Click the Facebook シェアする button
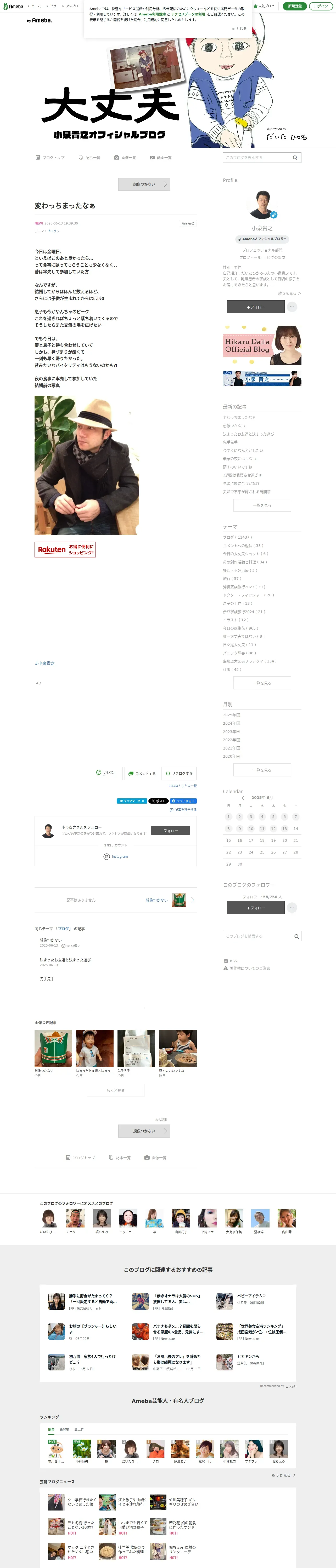This screenshot has height=1568, width=336. click(x=183, y=801)
